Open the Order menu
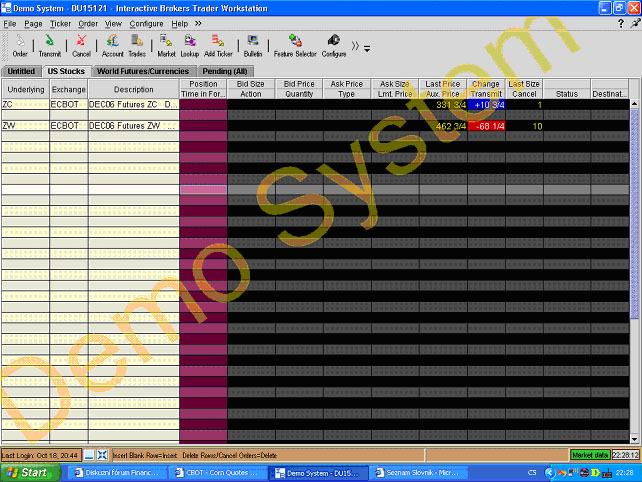The image size is (642, 482). tap(88, 24)
